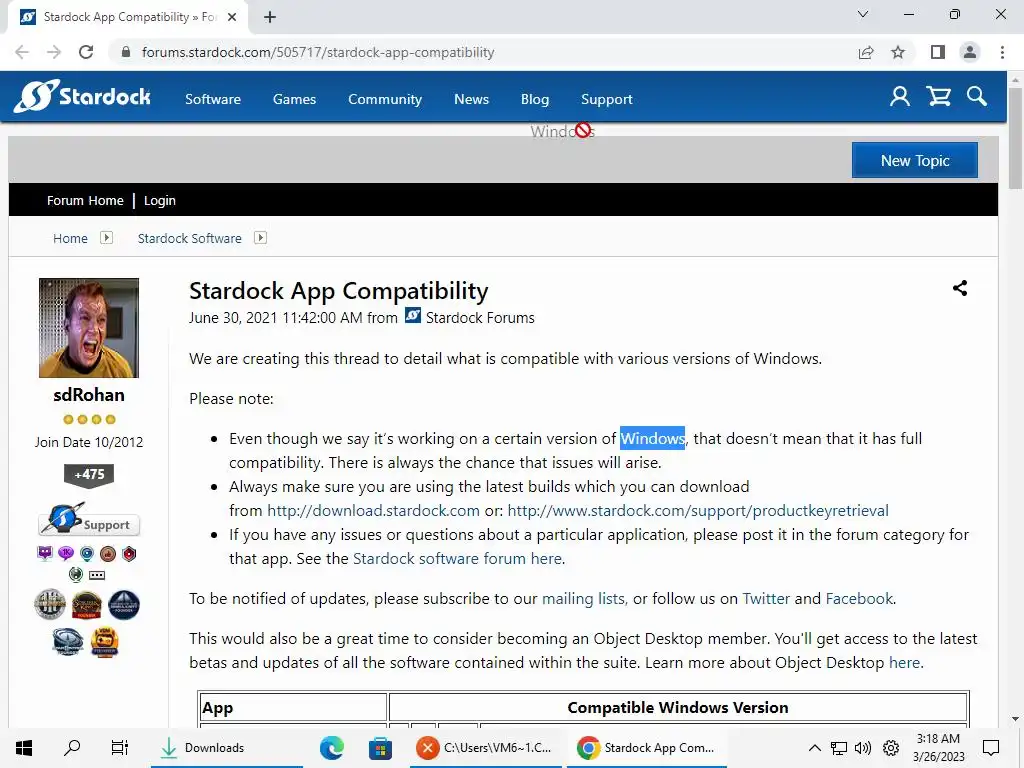This screenshot has height=768, width=1024.
Task: Click the page vertical scrollbar thumb
Action: pyautogui.click(x=1015, y=137)
